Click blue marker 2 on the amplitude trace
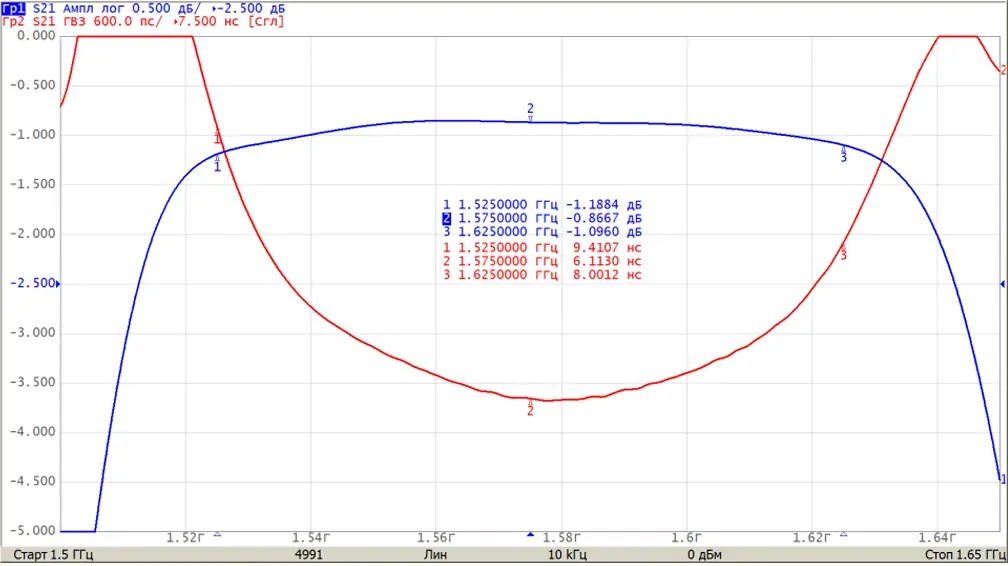Viewport: 1008px width, 566px height. pos(530,111)
